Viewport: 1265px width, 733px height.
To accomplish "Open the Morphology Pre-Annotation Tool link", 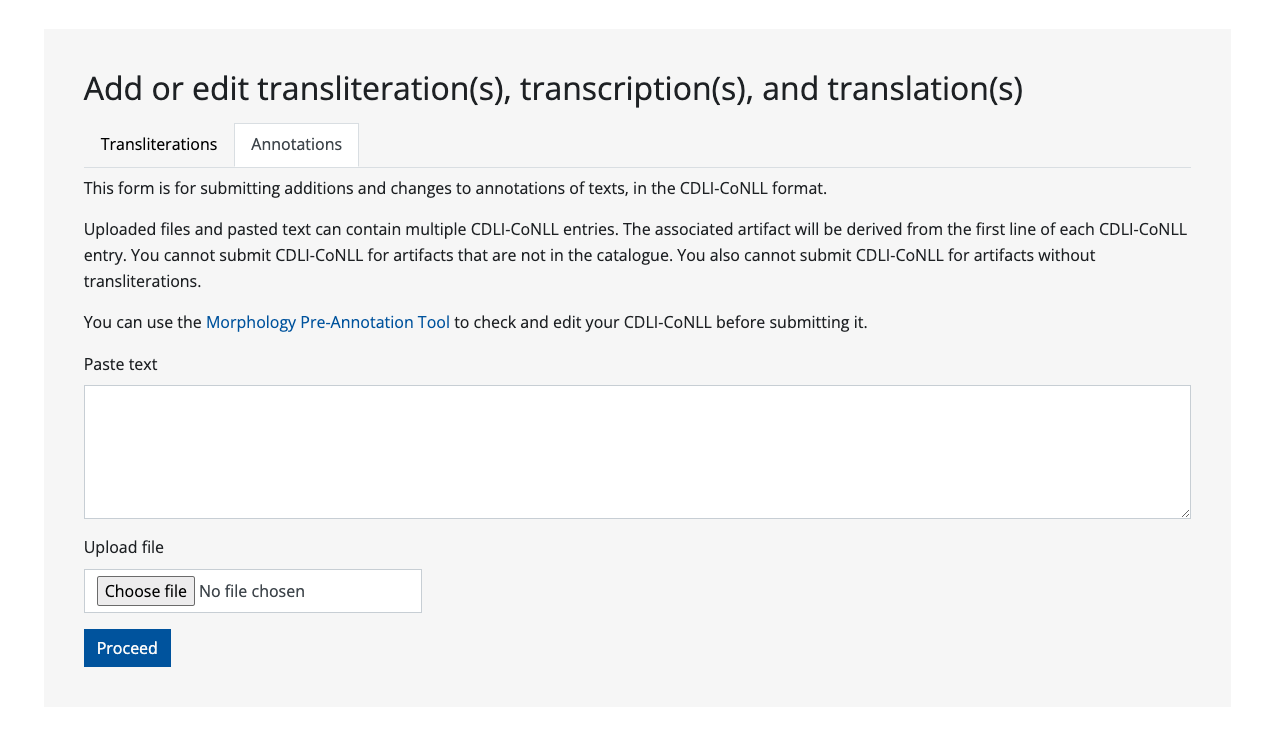I will click(x=327, y=323).
